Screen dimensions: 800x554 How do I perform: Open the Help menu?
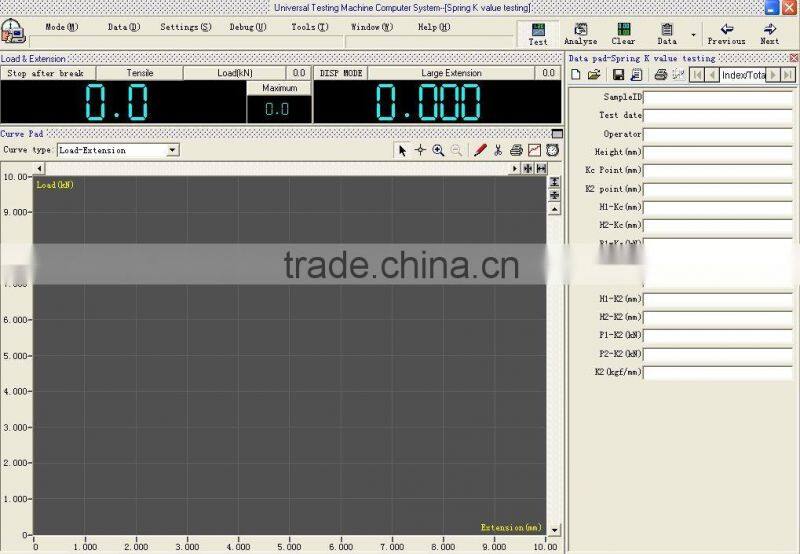click(x=434, y=27)
